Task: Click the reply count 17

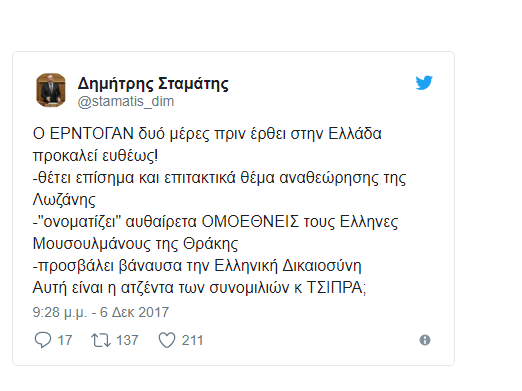Action: [x=65, y=340]
